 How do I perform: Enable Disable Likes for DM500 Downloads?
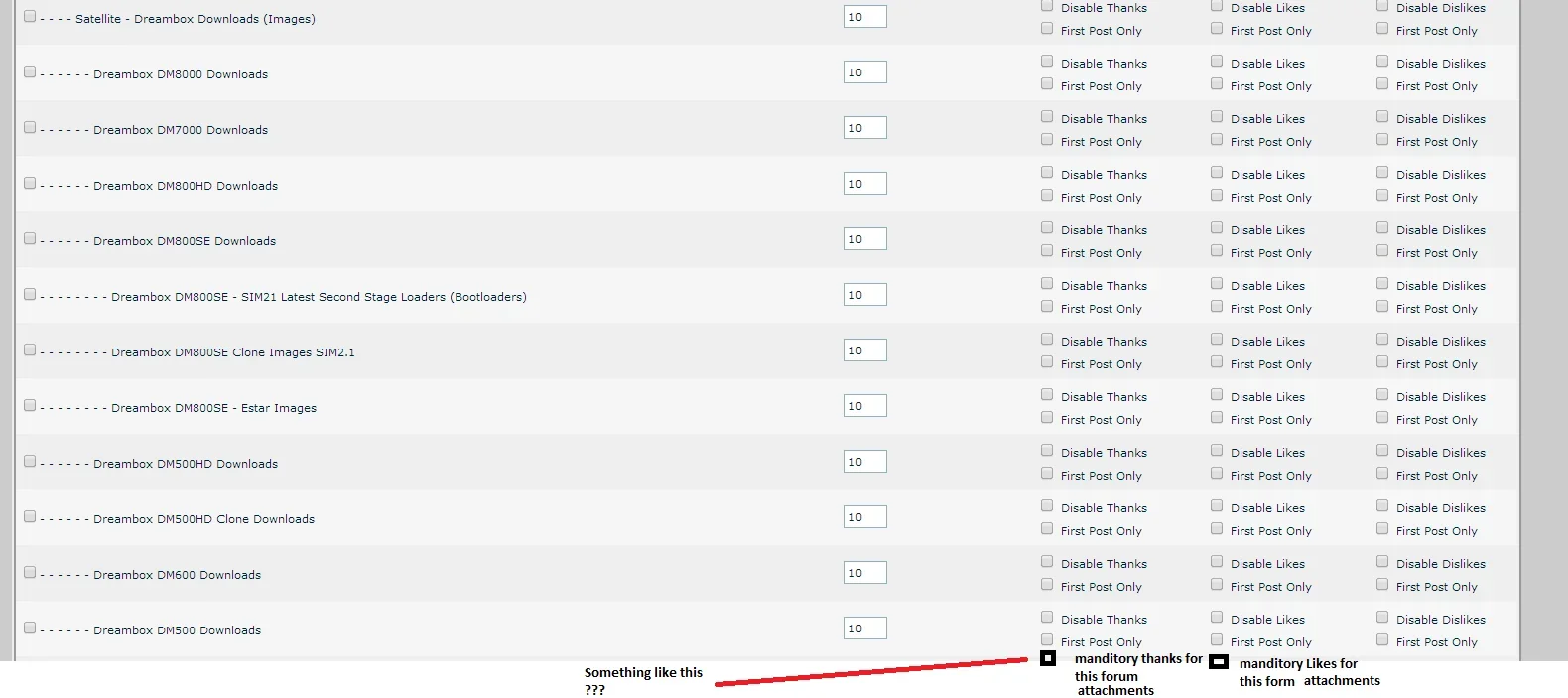pyautogui.click(x=1217, y=617)
